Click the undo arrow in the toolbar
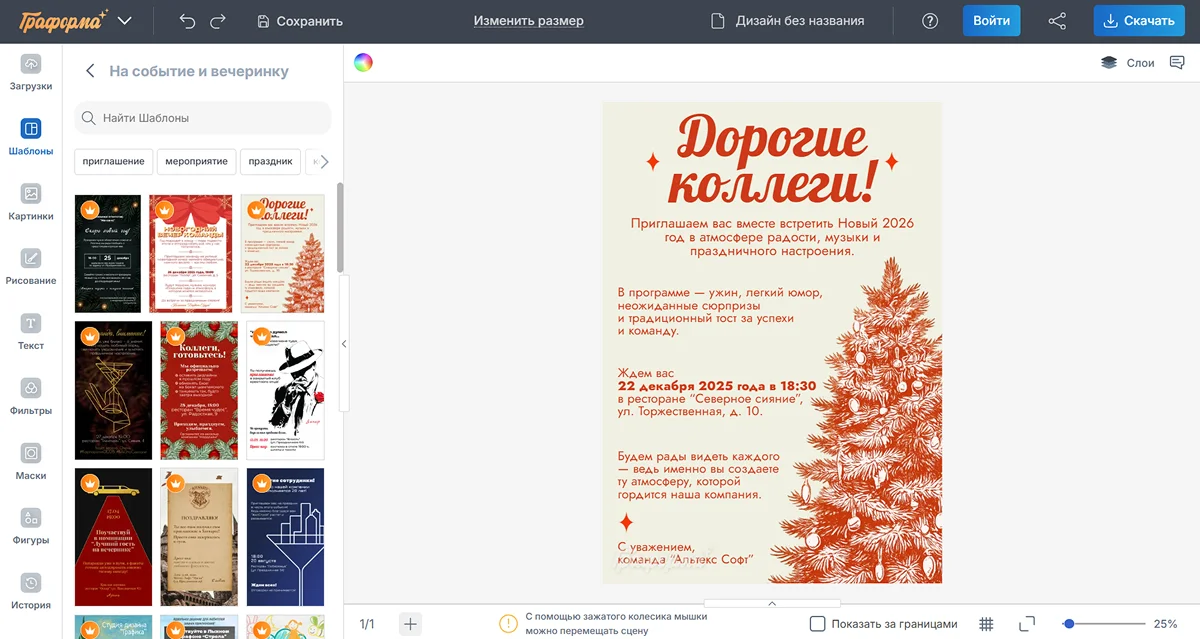The image size is (1200, 639). [189, 20]
